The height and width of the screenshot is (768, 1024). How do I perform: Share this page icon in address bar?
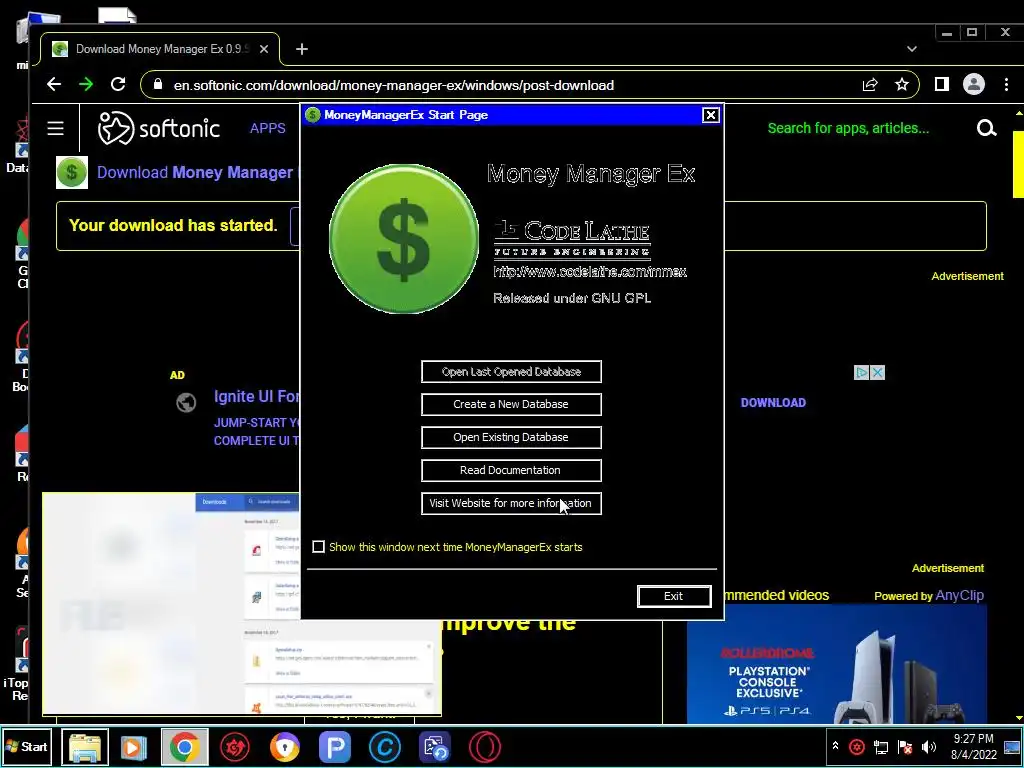pos(870,84)
